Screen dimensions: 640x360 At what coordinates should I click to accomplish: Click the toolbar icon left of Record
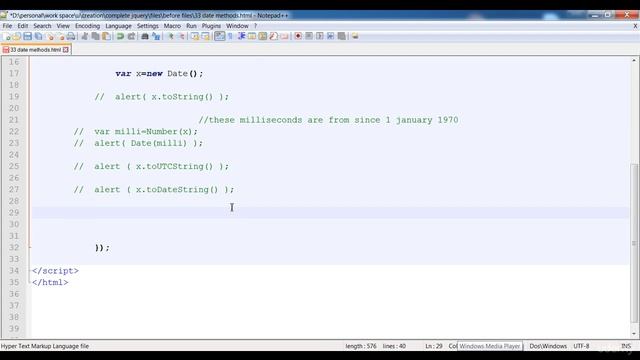284,36
